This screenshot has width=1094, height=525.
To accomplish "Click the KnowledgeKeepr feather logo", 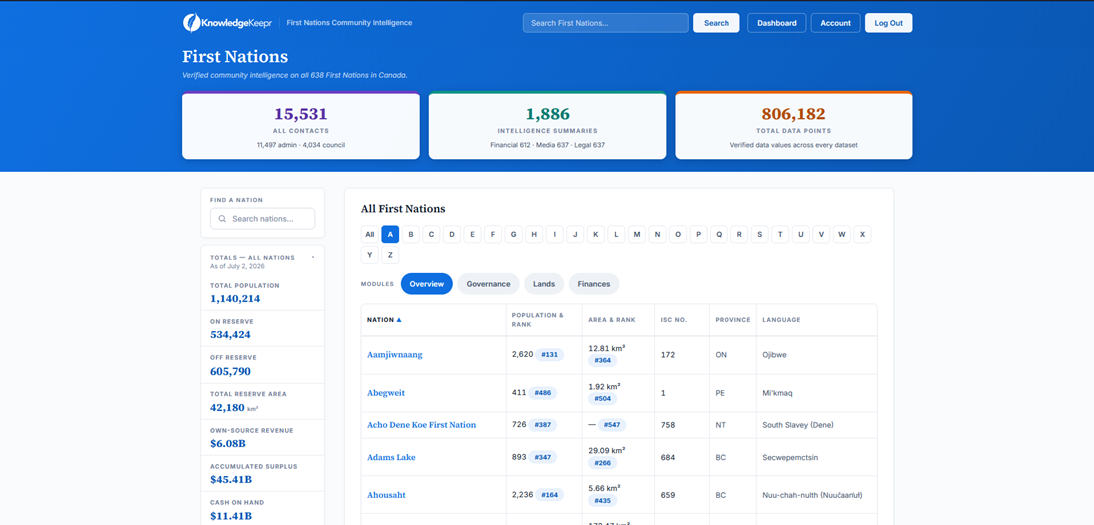I will tap(190, 23).
